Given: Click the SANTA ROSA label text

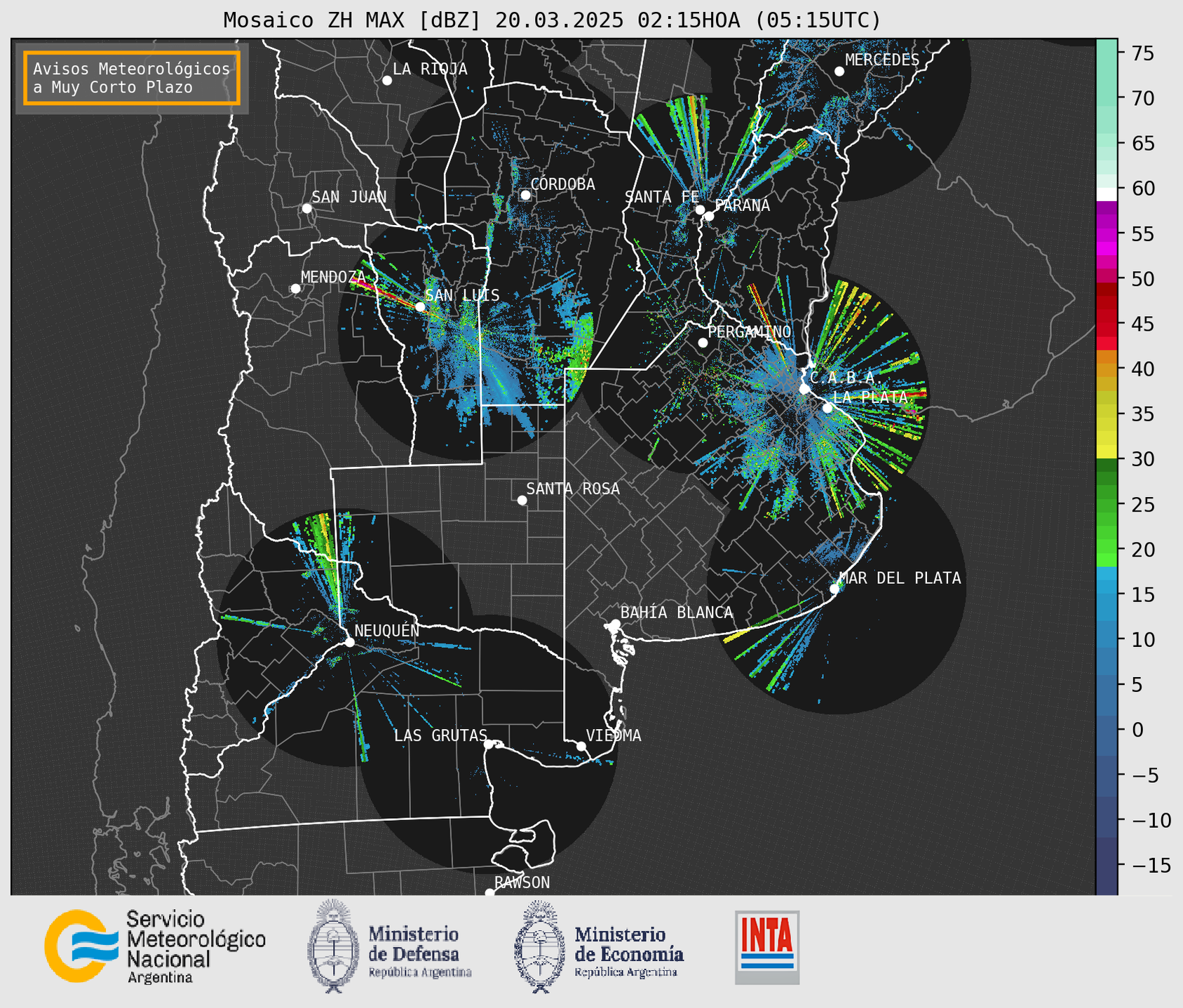Looking at the screenshot, I should 573,489.
